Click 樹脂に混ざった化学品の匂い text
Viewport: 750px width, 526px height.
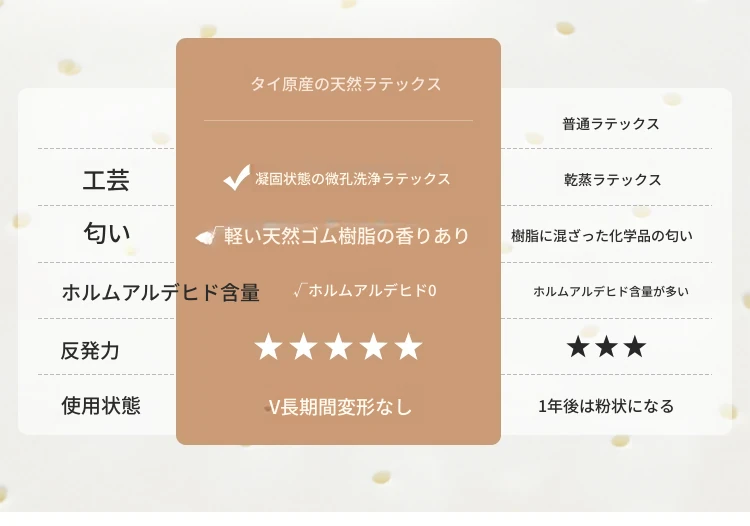(x=602, y=236)
